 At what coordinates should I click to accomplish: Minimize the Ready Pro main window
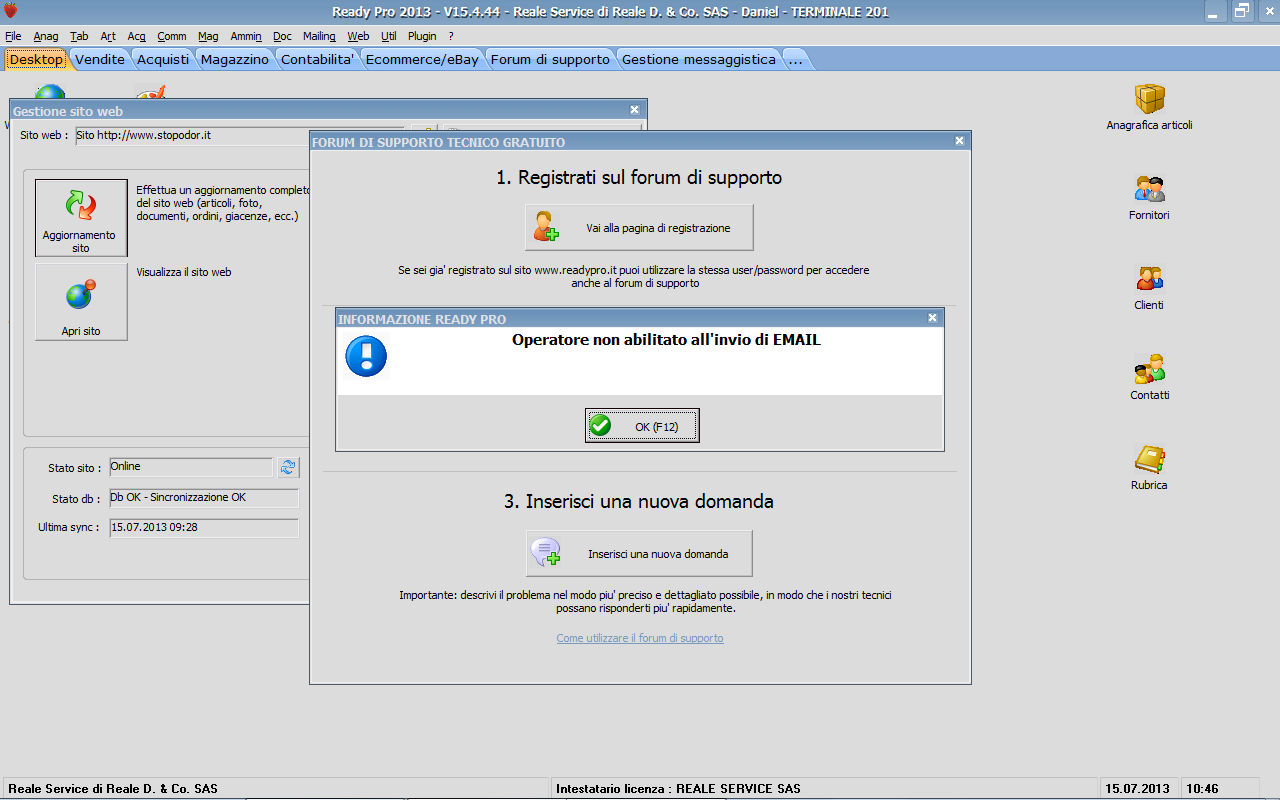click(1215, 11)
